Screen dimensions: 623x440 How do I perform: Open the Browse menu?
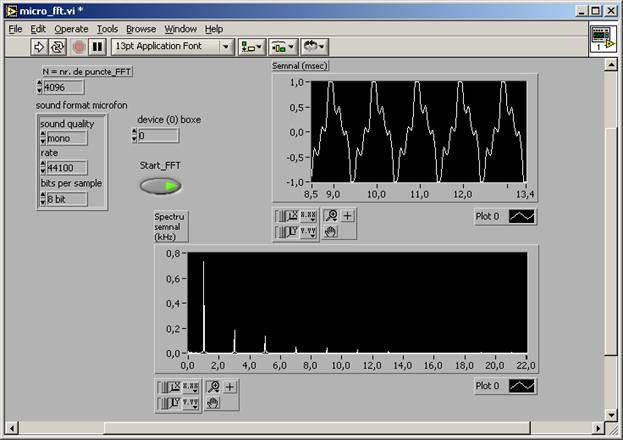click(140, 29)
